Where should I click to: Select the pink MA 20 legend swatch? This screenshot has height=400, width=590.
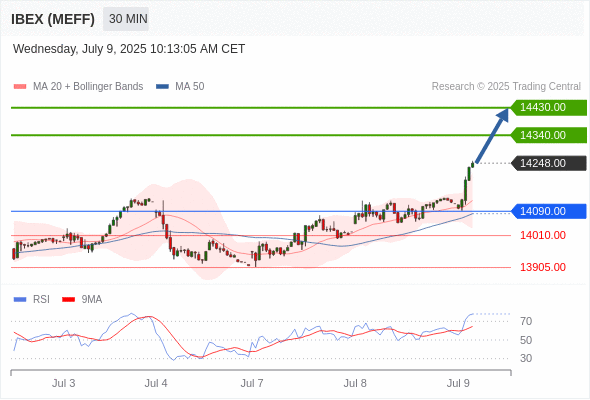coord(20,87)
